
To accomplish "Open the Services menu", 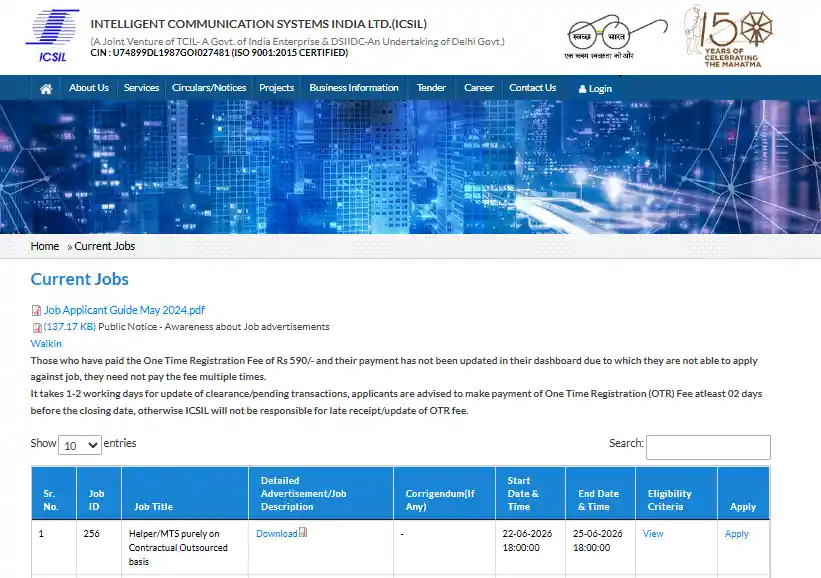I will [x=141, y=88].
